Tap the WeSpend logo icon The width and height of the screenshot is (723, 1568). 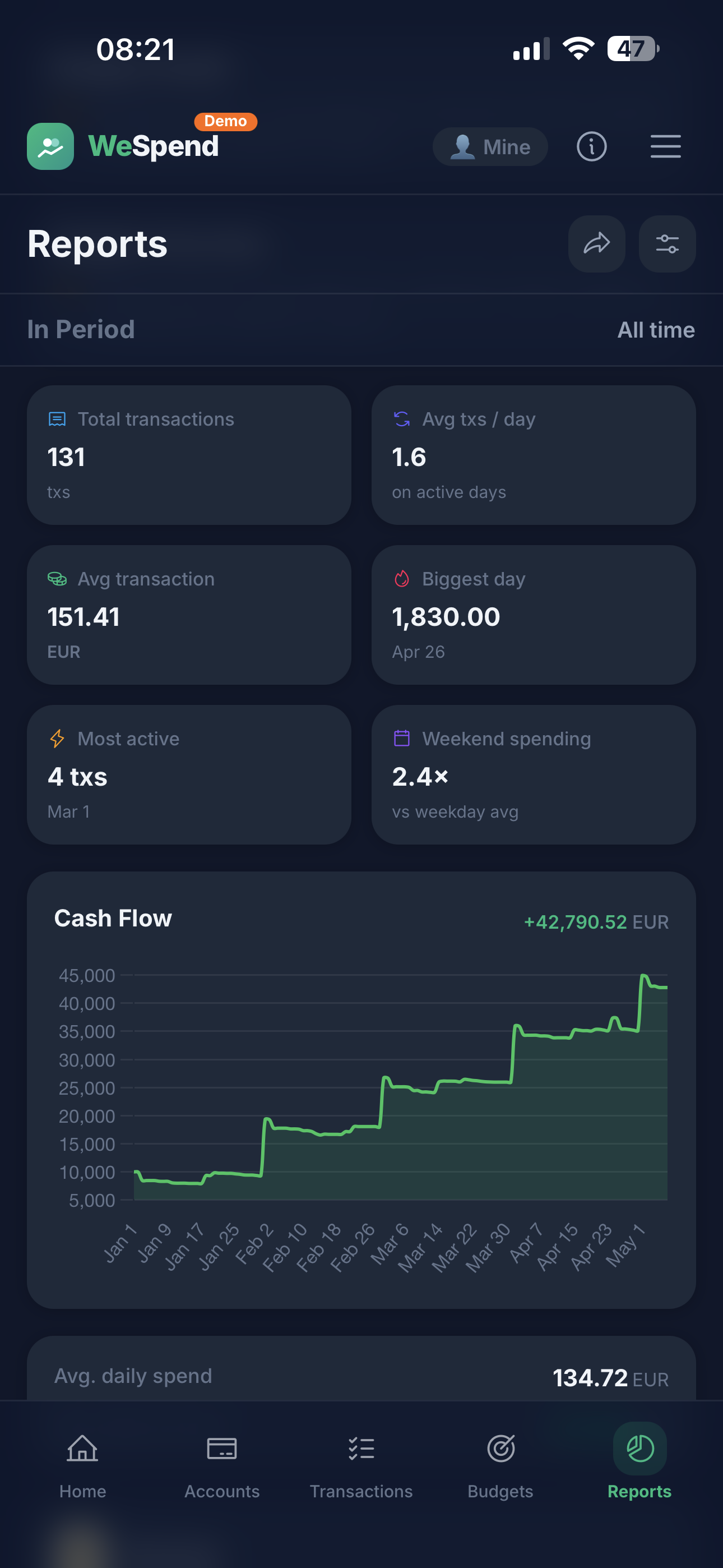coord(50,146)
